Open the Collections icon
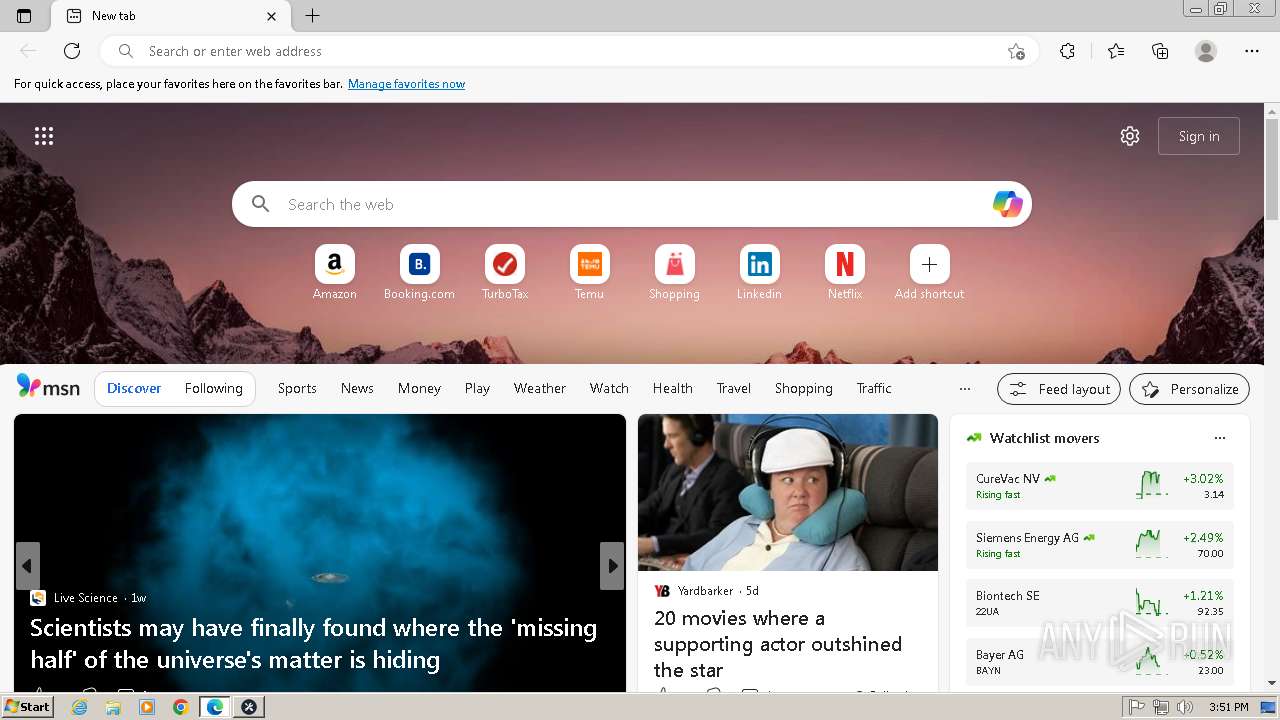Screen dimensions: 1280x720 point(1160,51)
